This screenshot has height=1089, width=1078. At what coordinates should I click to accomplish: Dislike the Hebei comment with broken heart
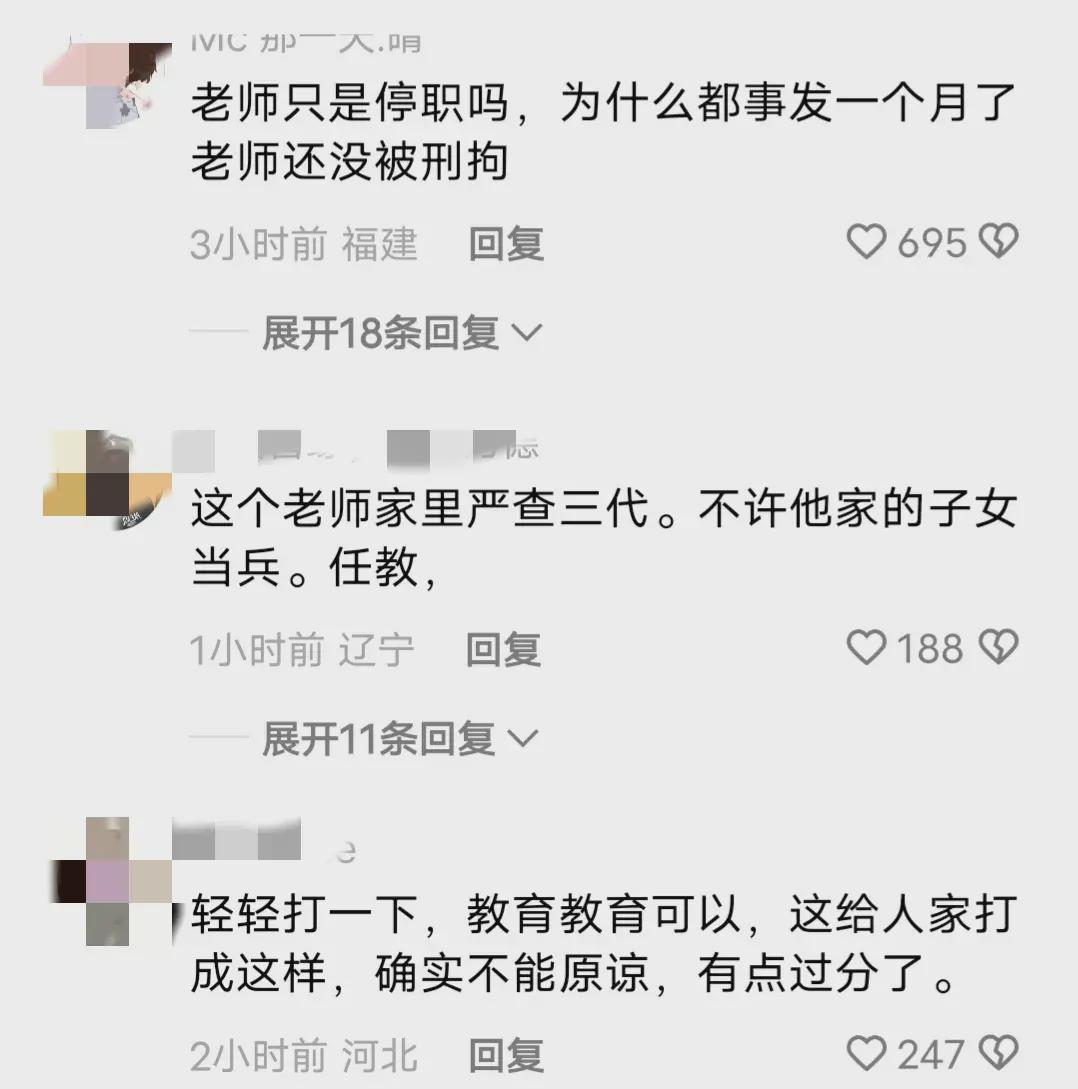pos(998,1053)
